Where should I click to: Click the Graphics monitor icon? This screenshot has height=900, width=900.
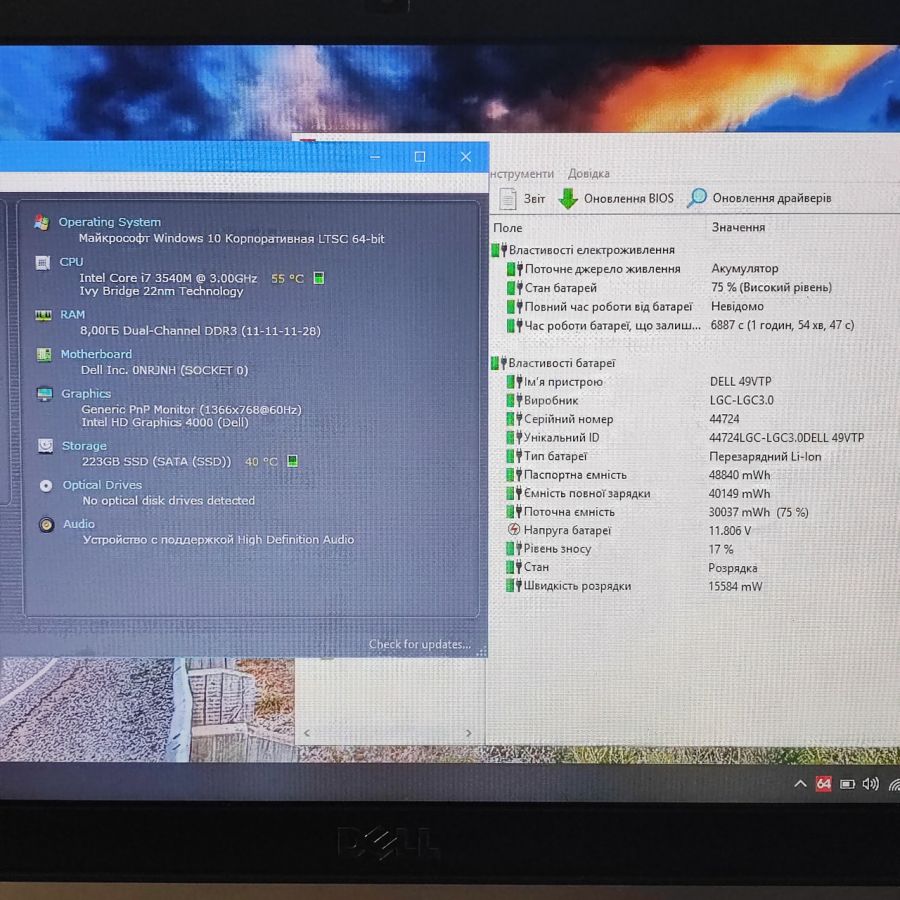coord(45,394)
